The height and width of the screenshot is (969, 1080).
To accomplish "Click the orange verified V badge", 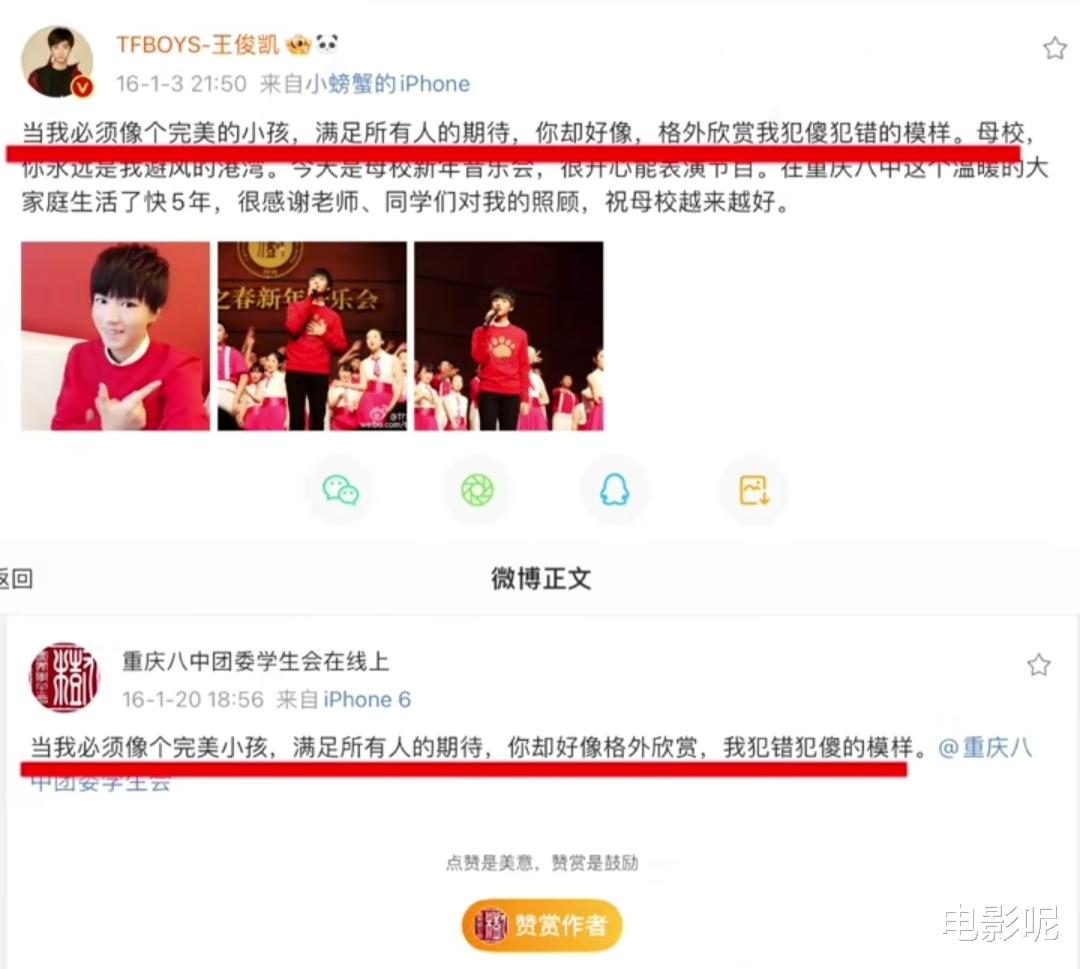I will coord(83,87).
